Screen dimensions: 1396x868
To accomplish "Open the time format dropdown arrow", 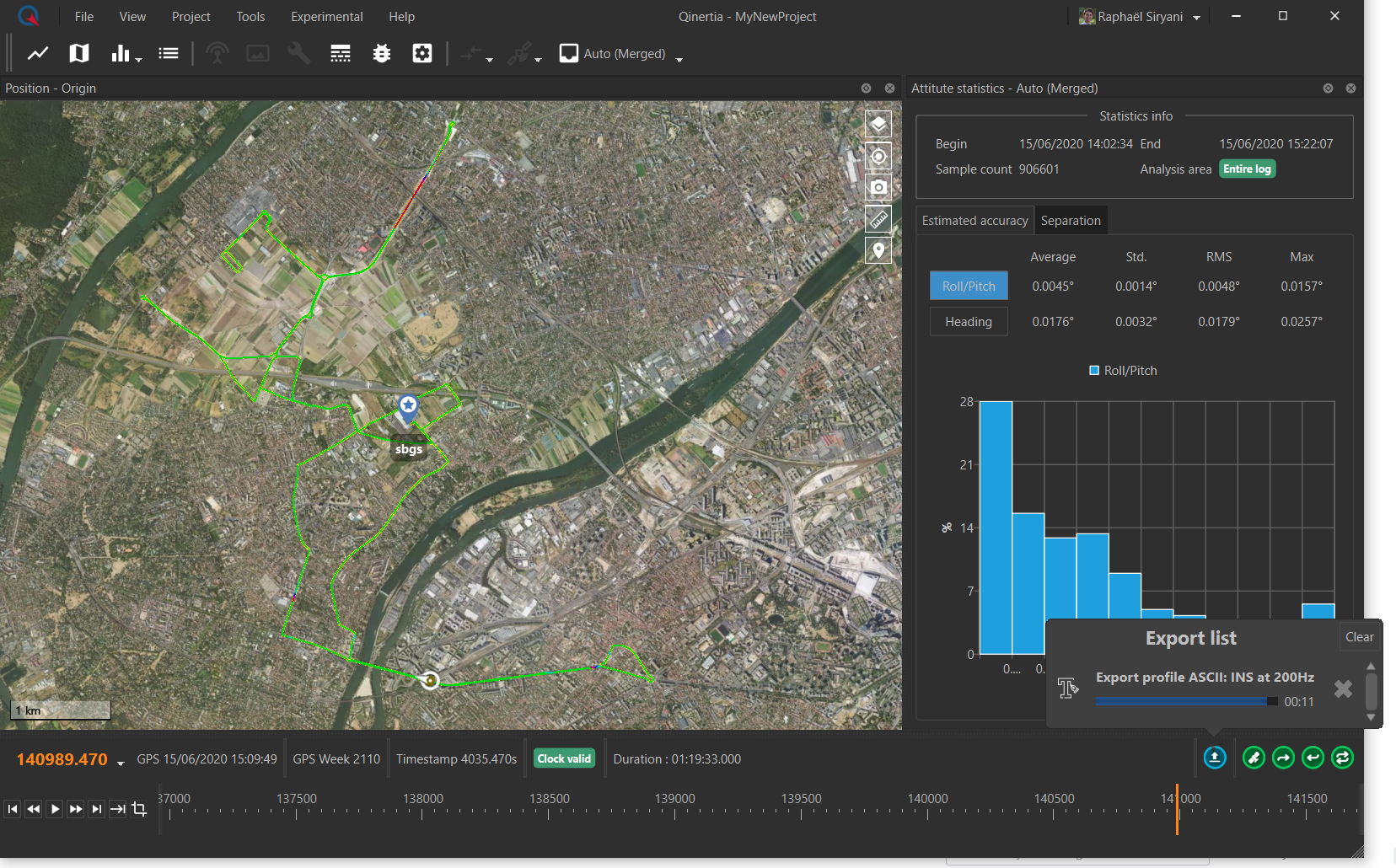I will pos(121,763).
